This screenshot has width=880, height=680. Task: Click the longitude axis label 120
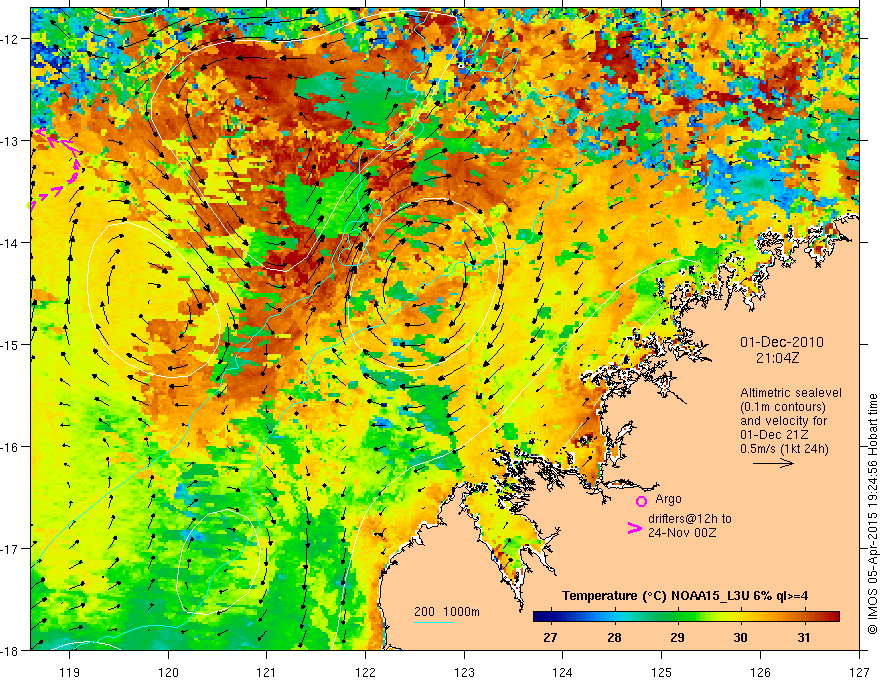[x=168, y=672]
